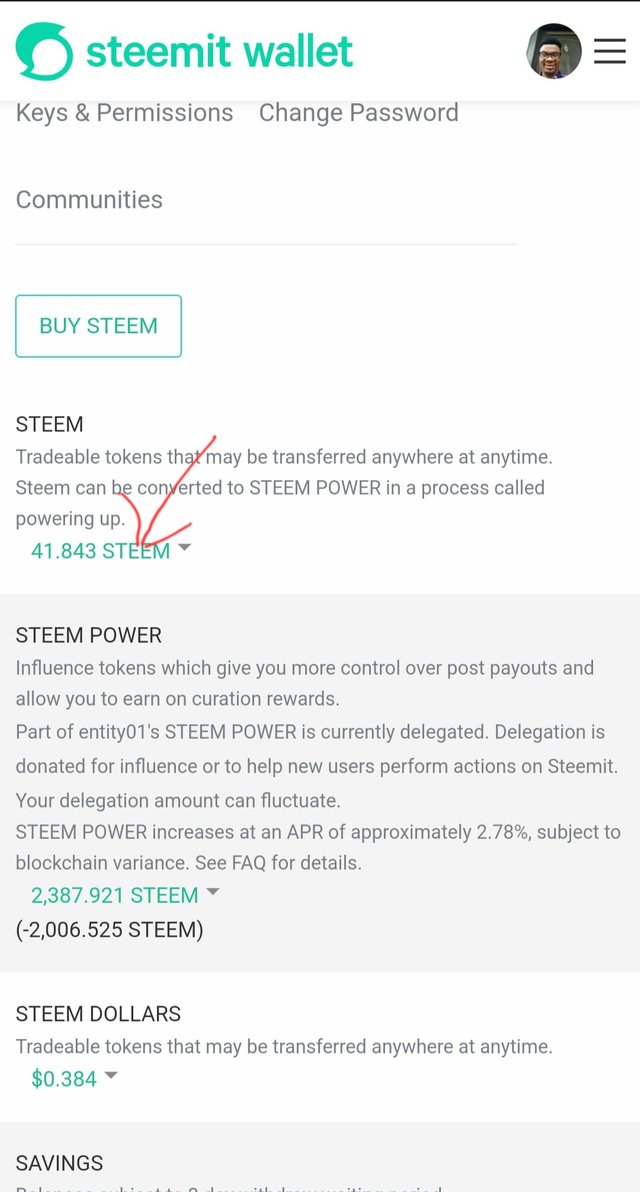Open the hamburger menu icon
Screen dimensions: 640x1192
[609, 51]
